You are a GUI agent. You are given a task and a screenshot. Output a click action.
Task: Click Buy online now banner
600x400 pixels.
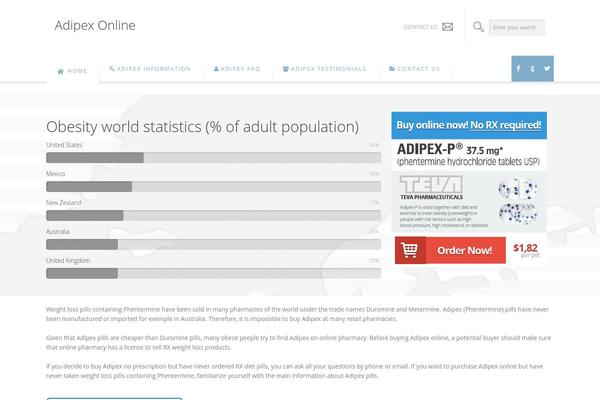[x=469, y=125]
